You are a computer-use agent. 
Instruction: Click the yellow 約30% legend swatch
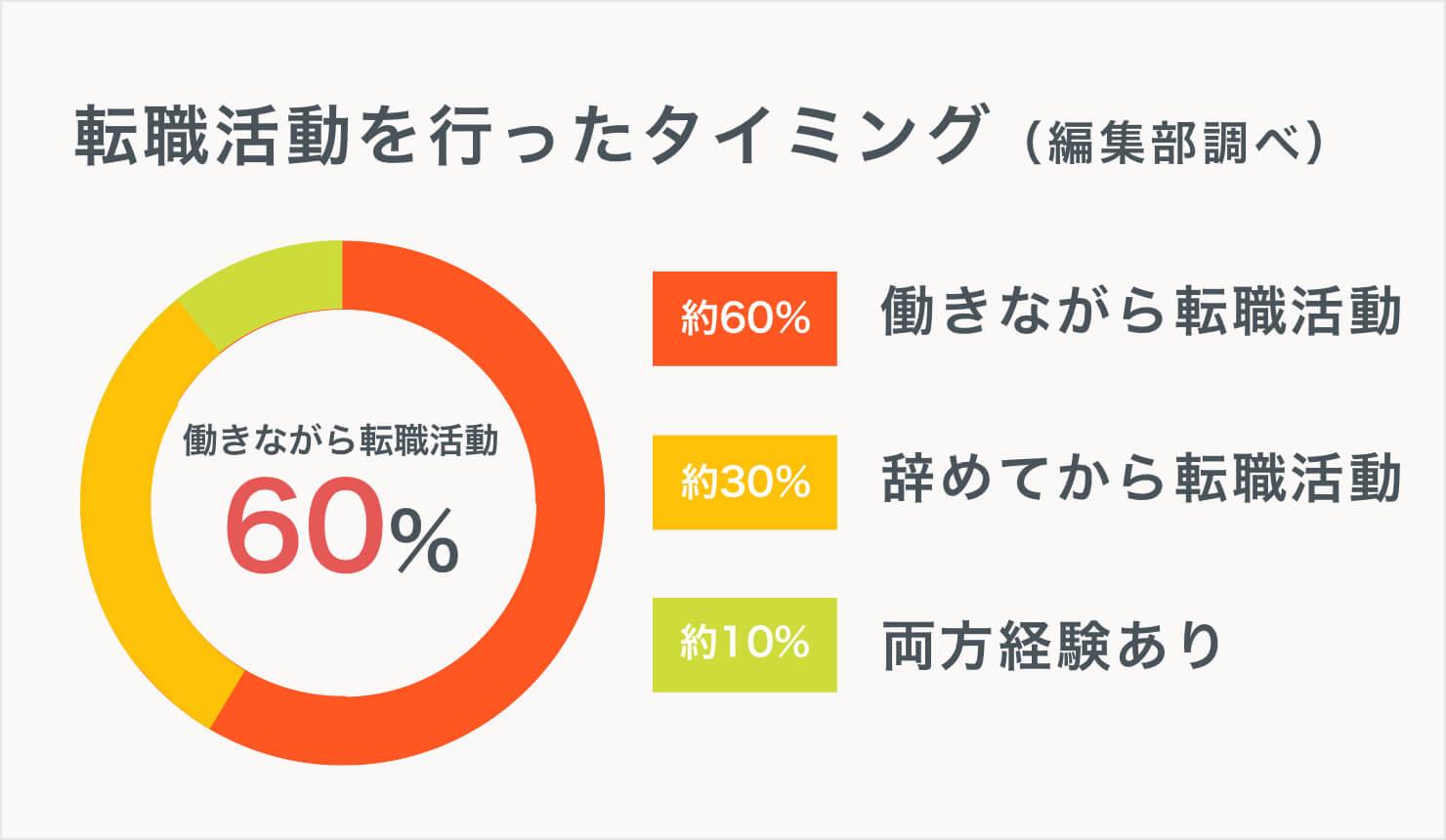744,483
